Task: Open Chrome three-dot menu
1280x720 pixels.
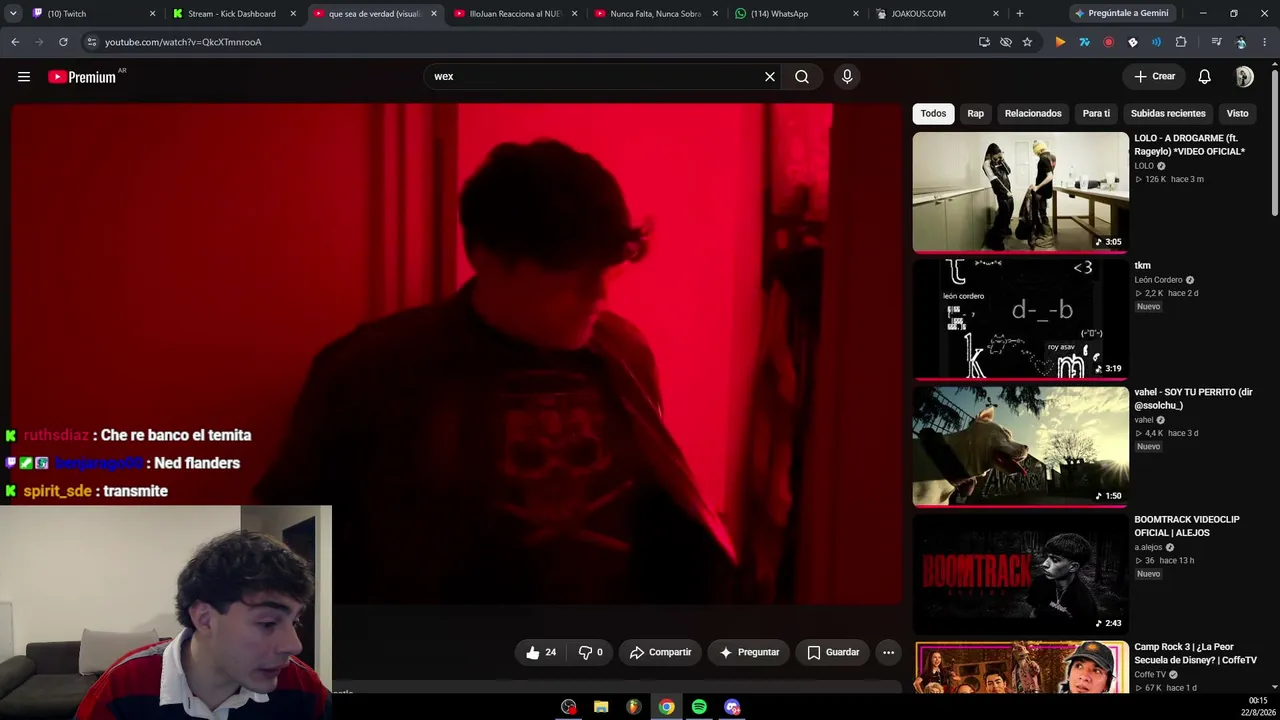Action: (x=1265, y=42)
